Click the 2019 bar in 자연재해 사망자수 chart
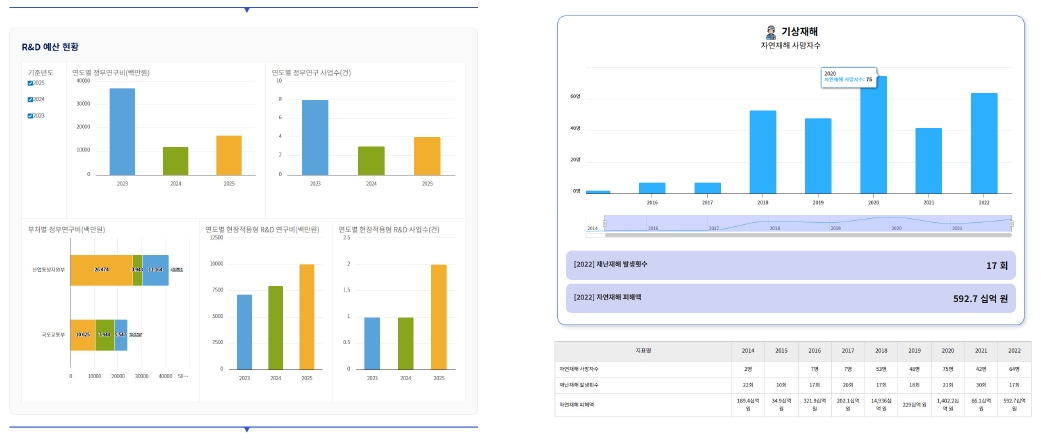This screenshot has width=1041, height=440. click(818, 156)
